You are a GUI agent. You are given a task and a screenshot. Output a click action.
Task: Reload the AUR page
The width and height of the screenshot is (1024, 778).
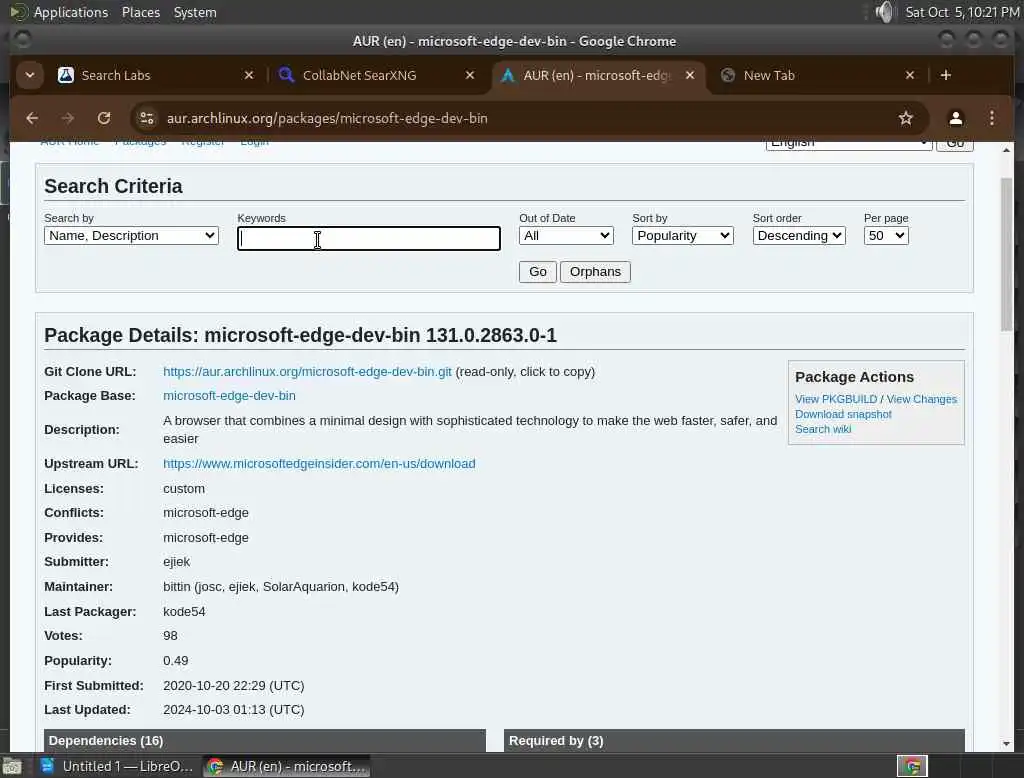point(104,118)
